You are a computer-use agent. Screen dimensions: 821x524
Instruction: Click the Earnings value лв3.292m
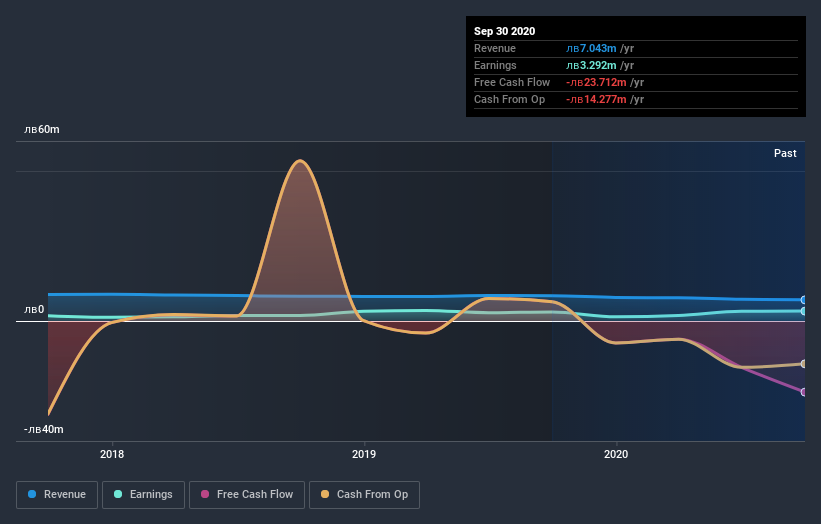click(591, 65)
